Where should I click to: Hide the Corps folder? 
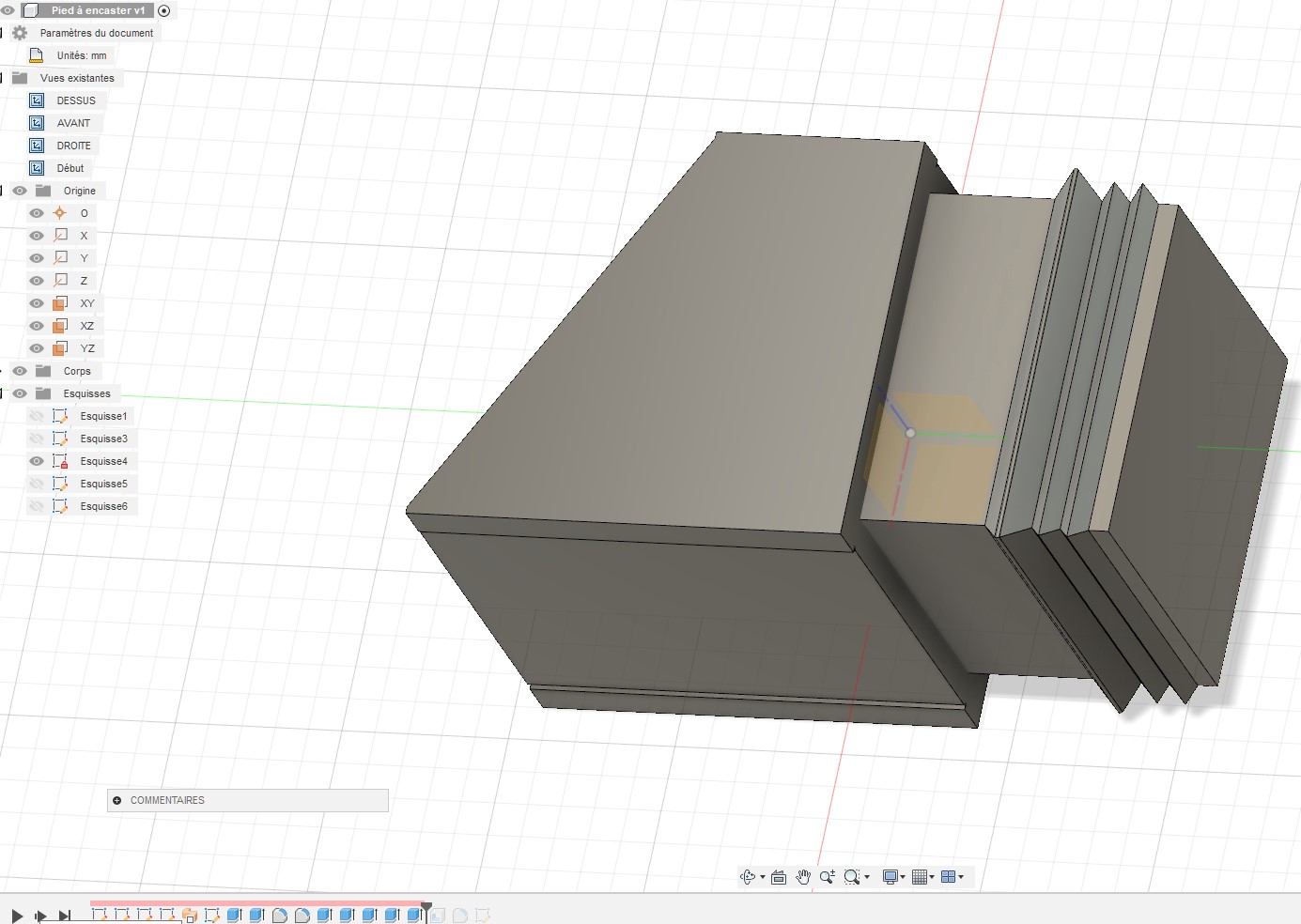[x=20, y=371]
